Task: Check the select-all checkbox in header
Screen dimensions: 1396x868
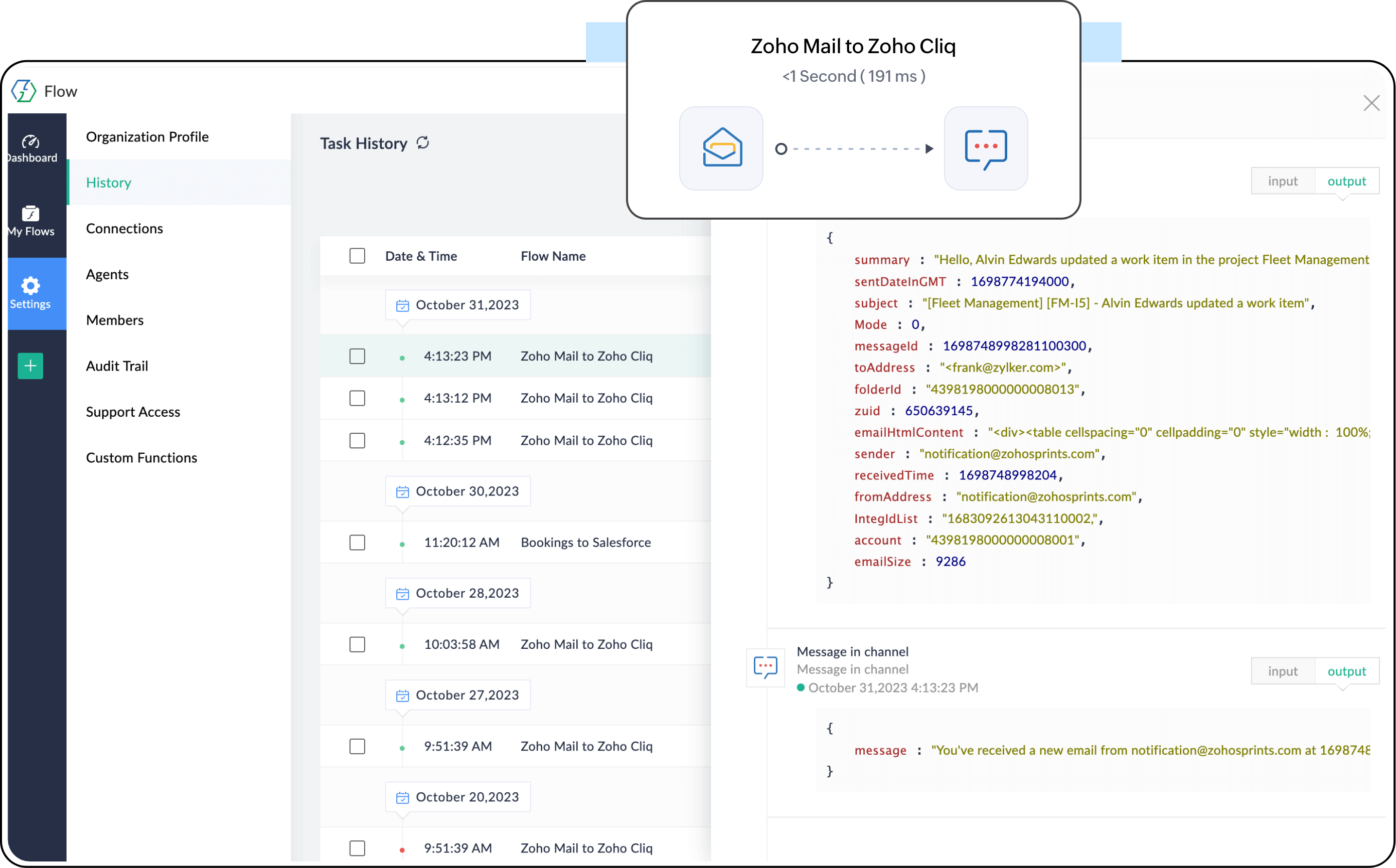Action: click(x=357, y=256)
